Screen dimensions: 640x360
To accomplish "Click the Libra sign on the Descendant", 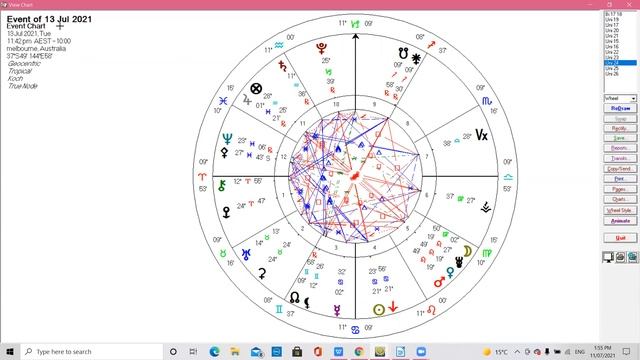I will point(508,177).
